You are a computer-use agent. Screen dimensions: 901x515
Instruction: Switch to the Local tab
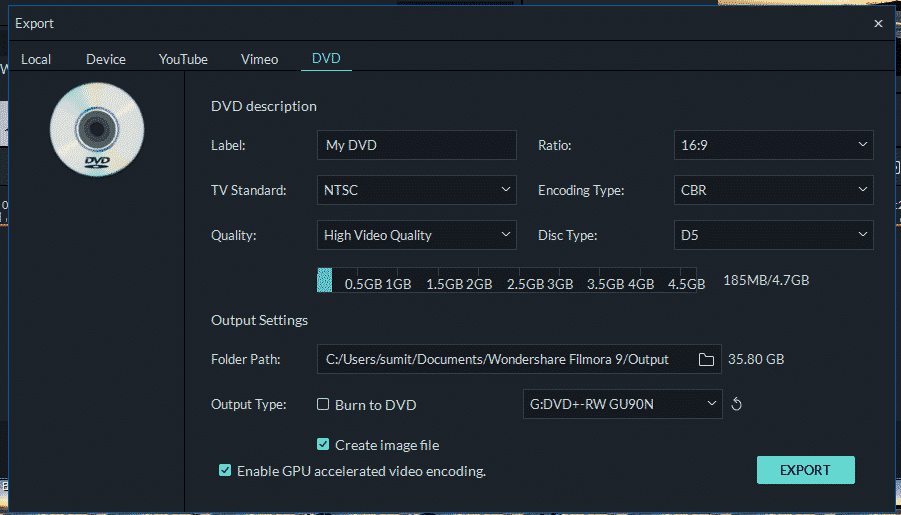(36, 59)
